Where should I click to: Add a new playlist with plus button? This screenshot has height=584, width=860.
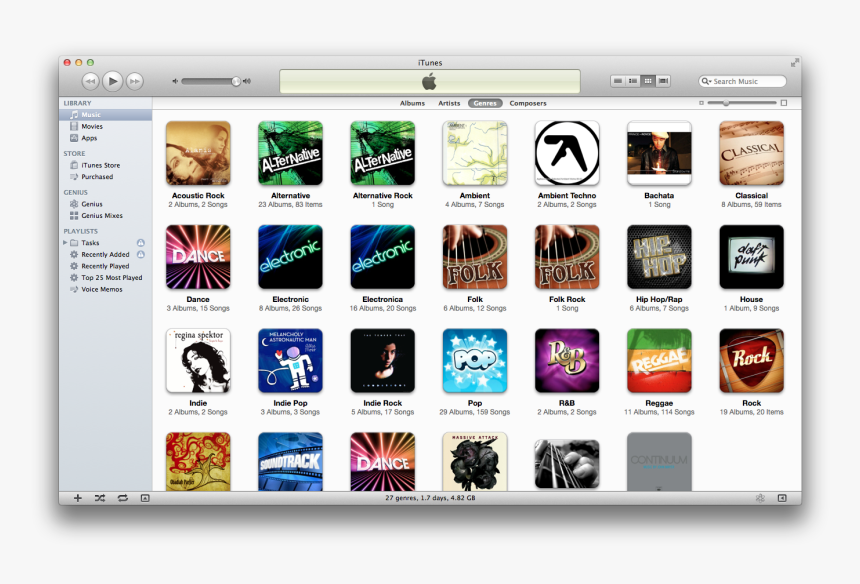(x=77, y=498)
